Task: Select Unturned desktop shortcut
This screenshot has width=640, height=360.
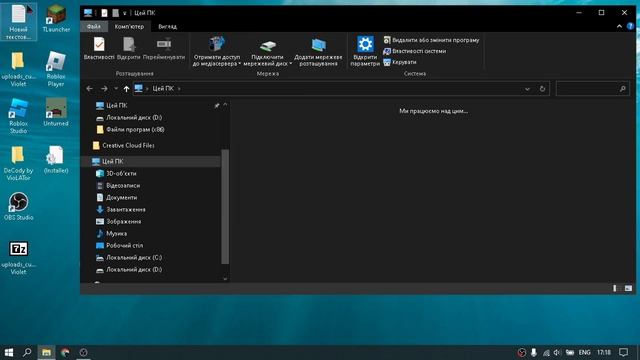Action: coord(56,112)
